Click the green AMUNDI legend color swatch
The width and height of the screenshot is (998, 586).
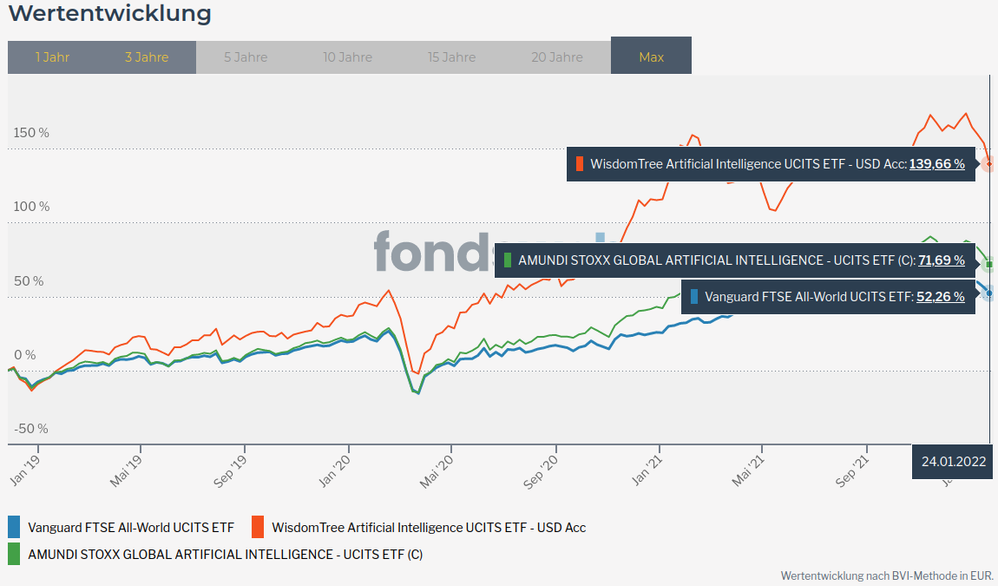[14, 553]
